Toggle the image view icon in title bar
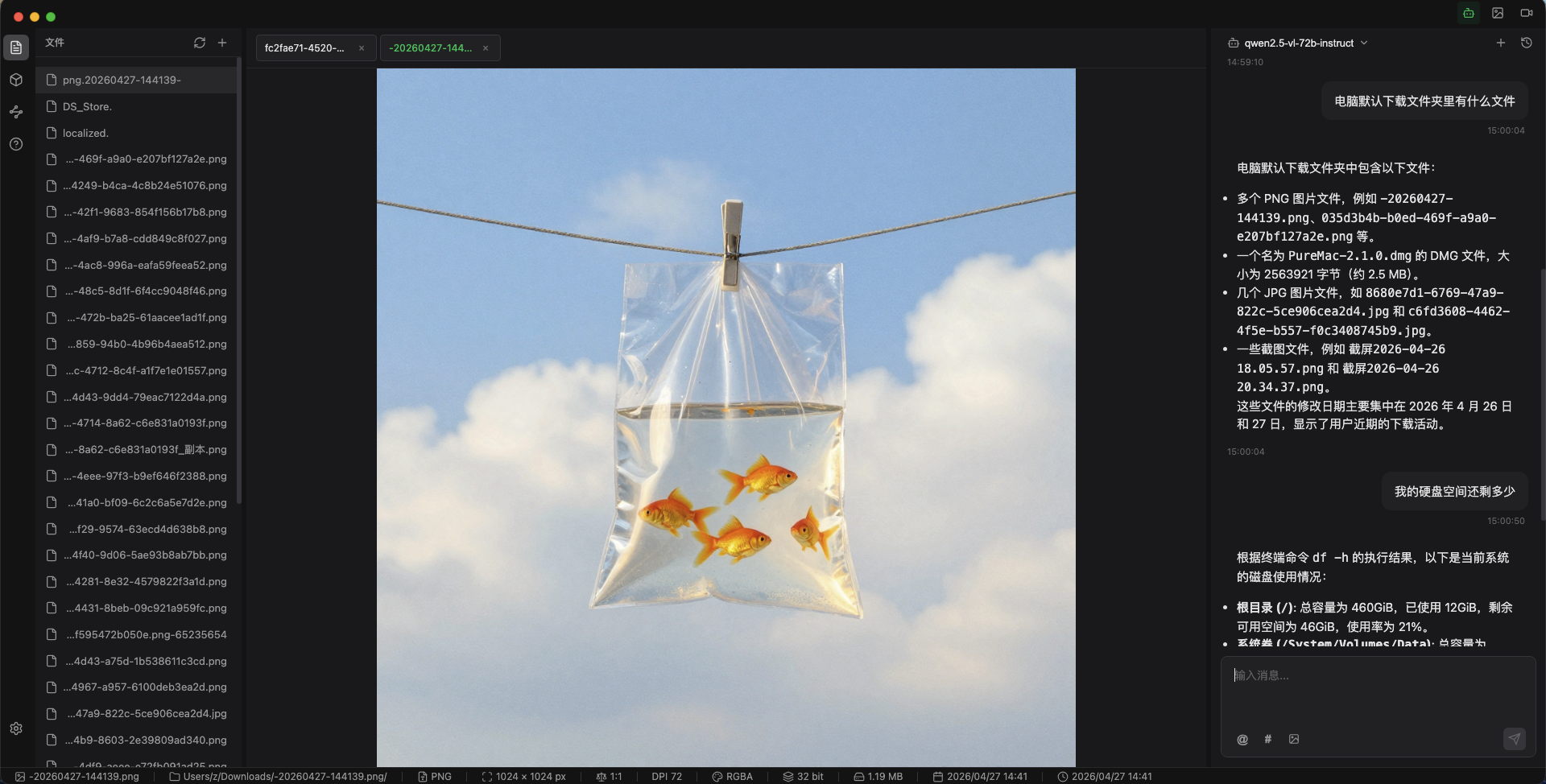Image resolution: width=1546 pixels, height=784 pixels. (1498, 13)
